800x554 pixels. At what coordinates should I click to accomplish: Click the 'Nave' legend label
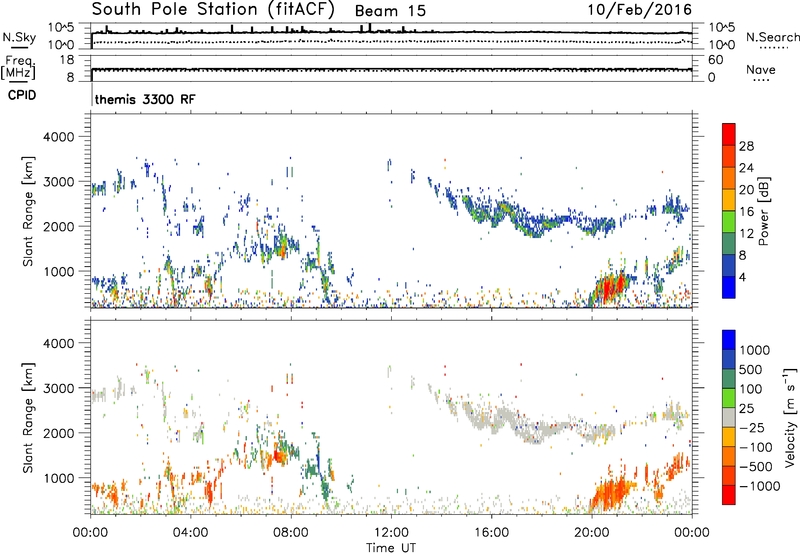point(761,69)
